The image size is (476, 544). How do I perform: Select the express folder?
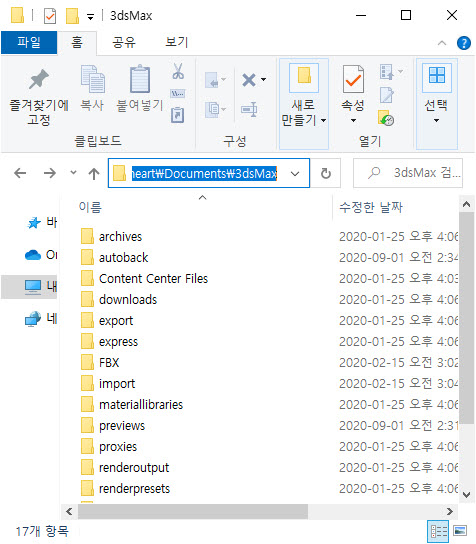118,342
